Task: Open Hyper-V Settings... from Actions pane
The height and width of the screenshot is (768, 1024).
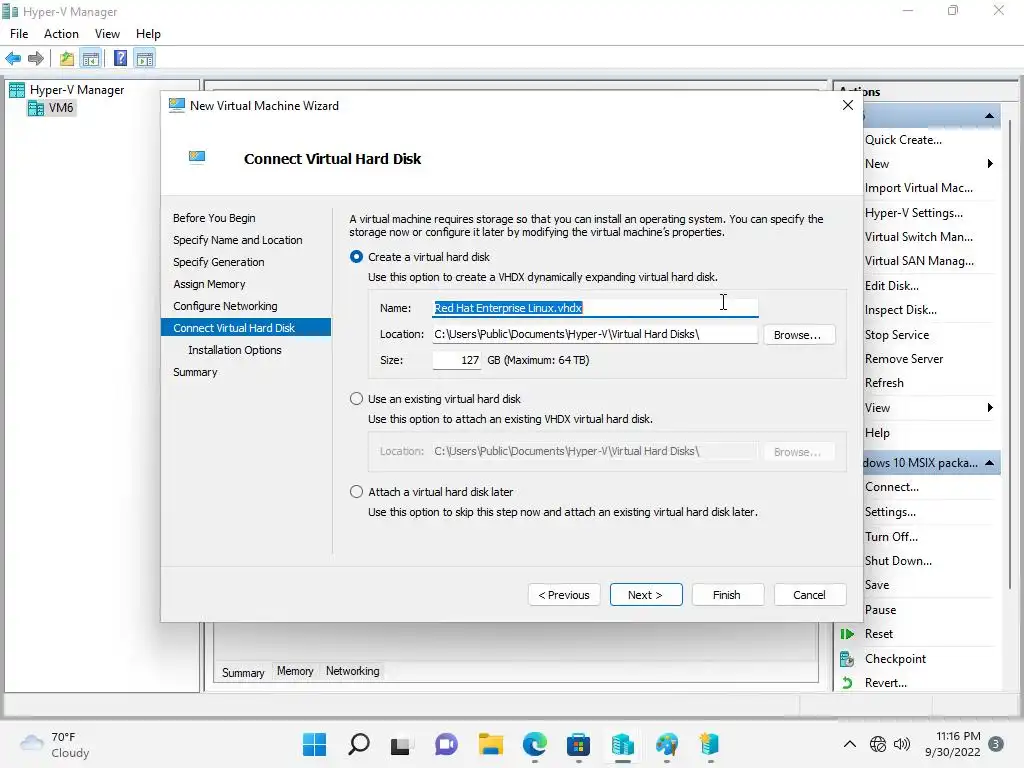Action: coord(914,213)
